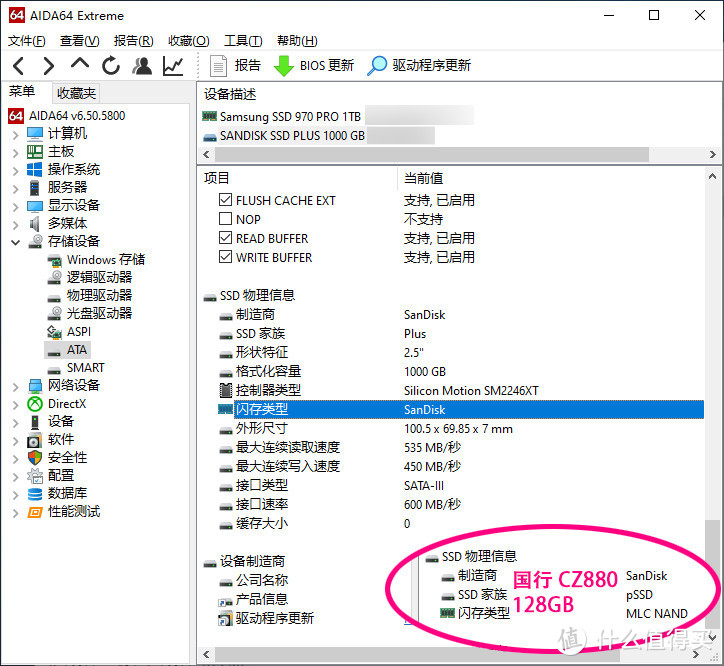Select 主板 motherboard item in tree
This screenshot has height=666, width=724.
tap(50, 151)
